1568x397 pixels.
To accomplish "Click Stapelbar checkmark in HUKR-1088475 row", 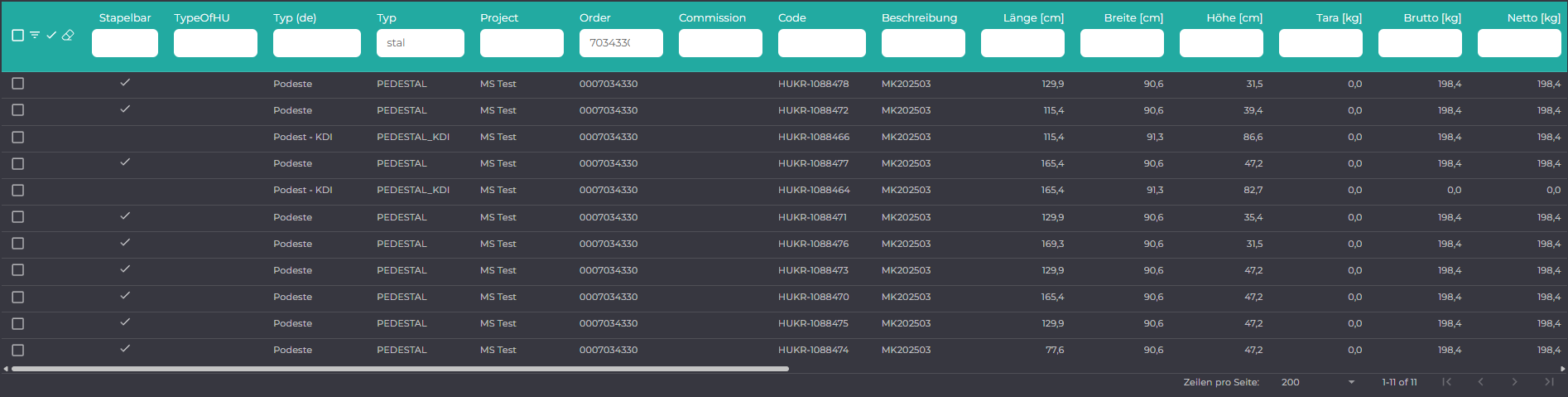I will tap(125, 322).
